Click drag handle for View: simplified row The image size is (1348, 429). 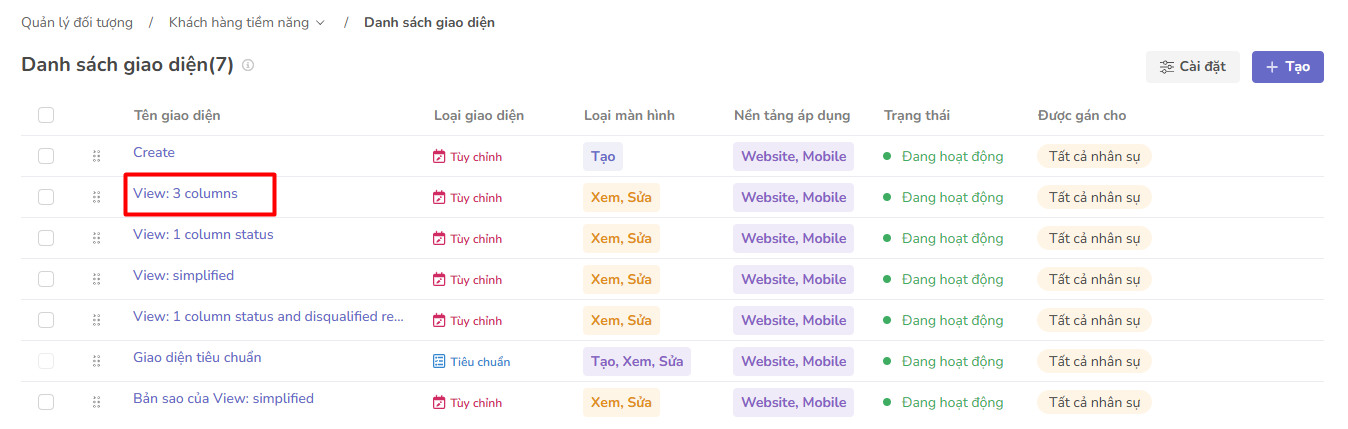tap(97, 279)
